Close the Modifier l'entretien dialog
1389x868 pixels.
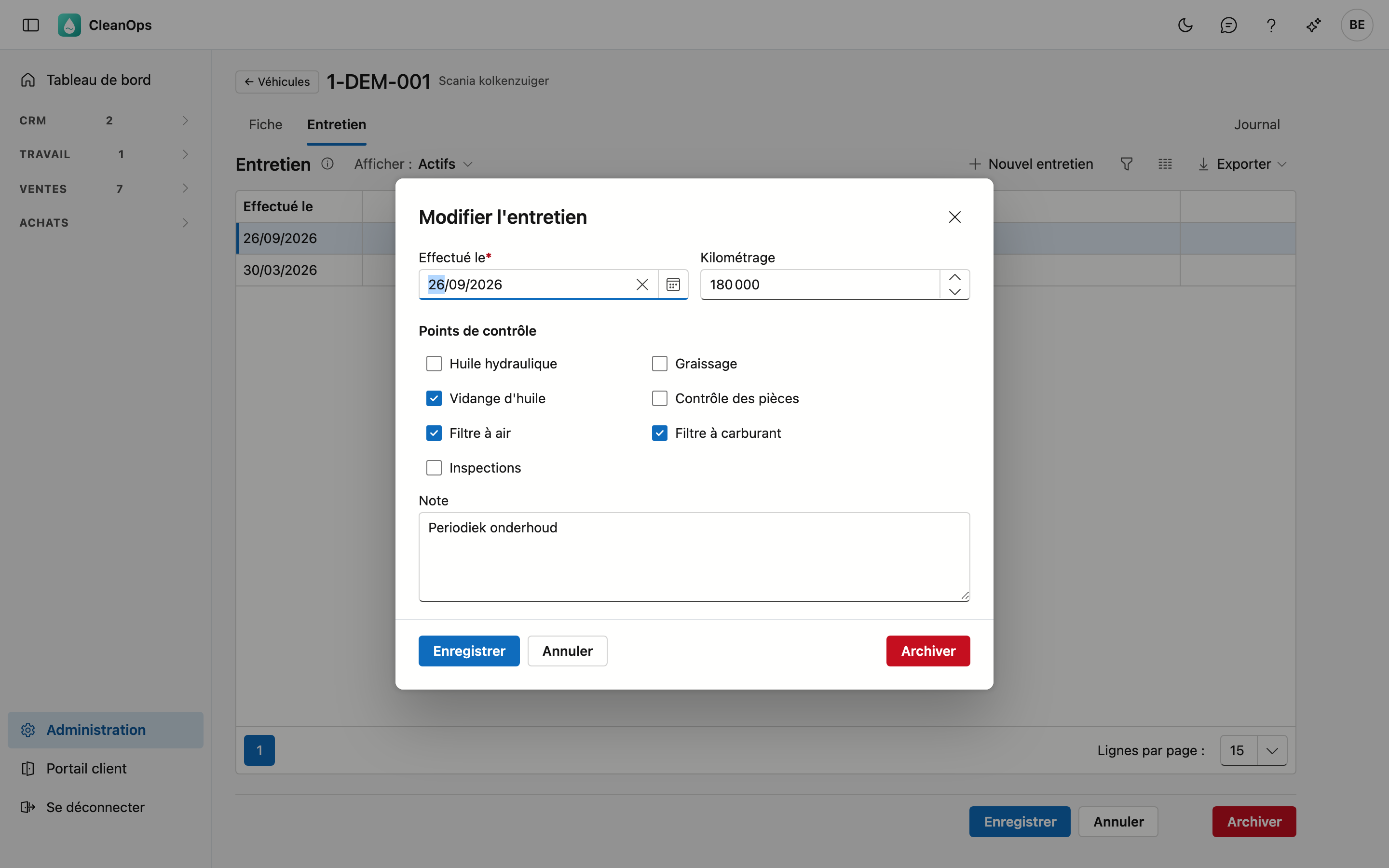pos(954,217)
